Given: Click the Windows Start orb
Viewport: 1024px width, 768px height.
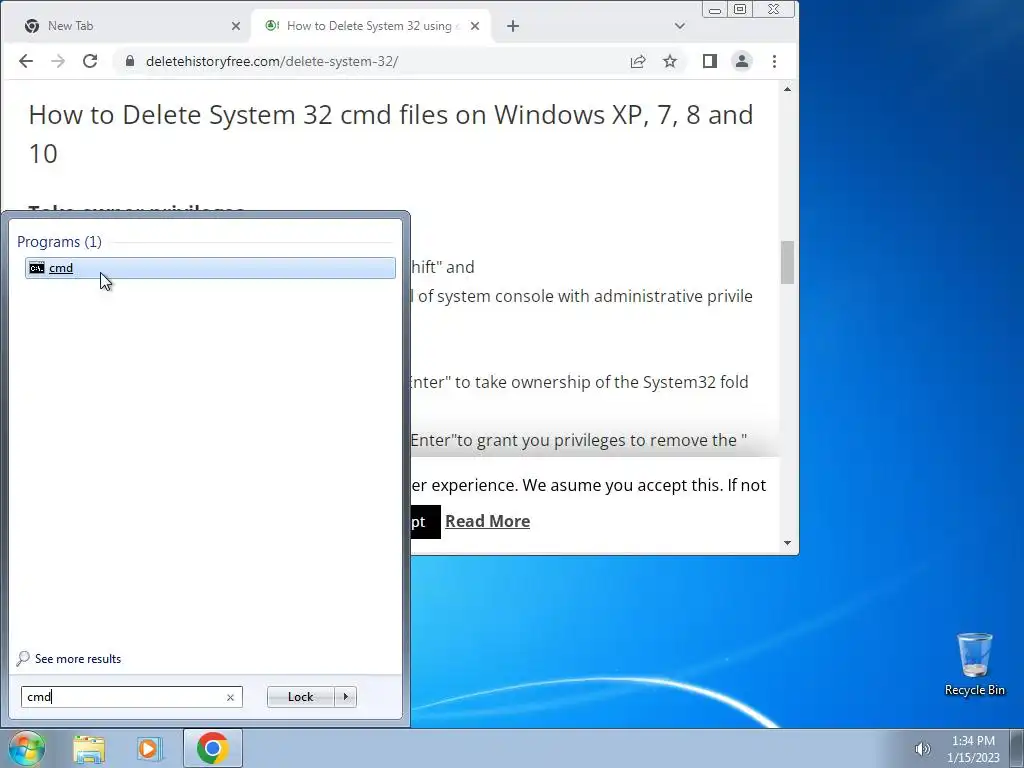Looking at the screenshot, I should [26, 748].
